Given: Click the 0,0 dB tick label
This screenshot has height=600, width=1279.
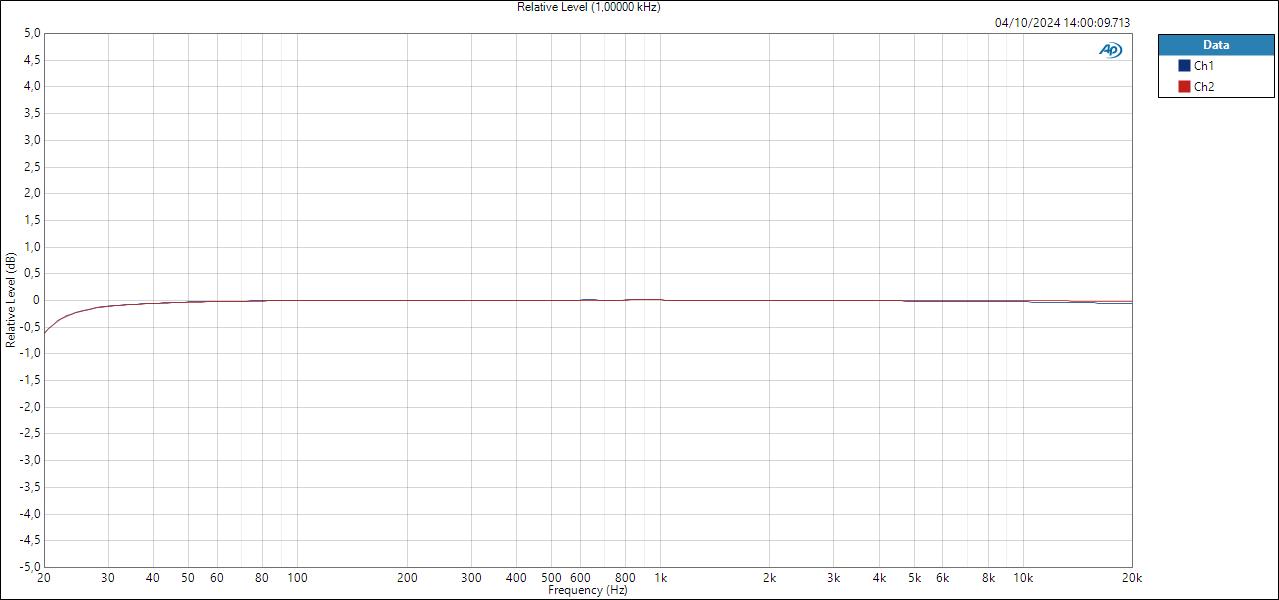Looking at the screenshot, I should pos(34,298).
